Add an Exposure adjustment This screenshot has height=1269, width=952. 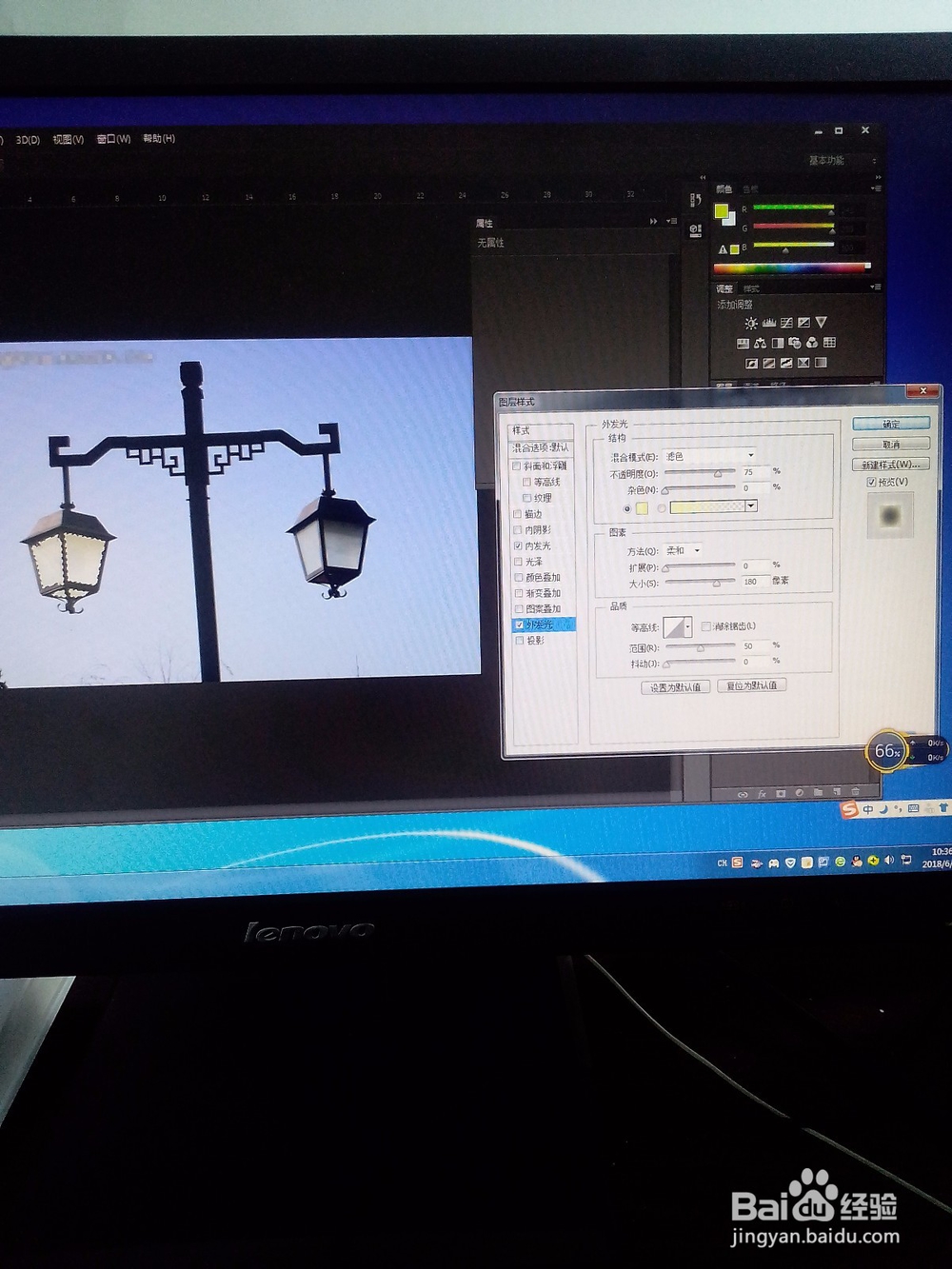(x=803, y=323)
